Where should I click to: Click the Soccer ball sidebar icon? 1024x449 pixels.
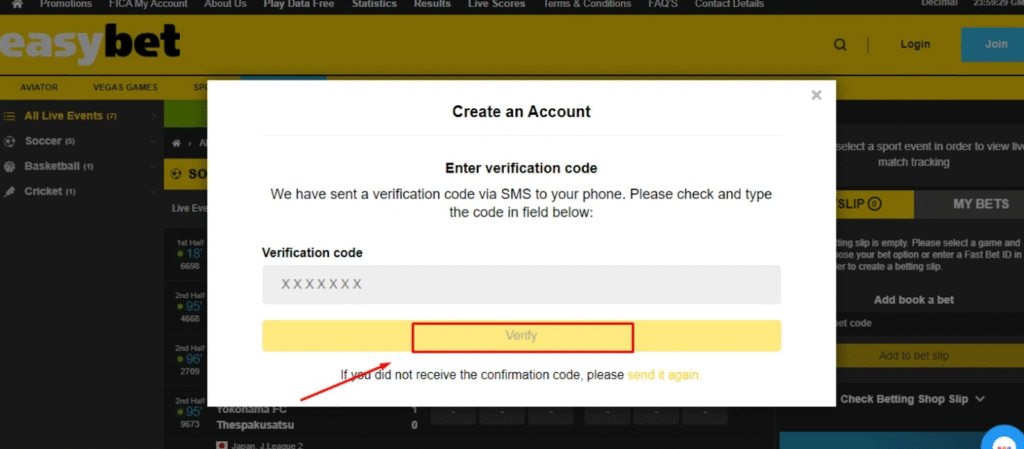10,141
